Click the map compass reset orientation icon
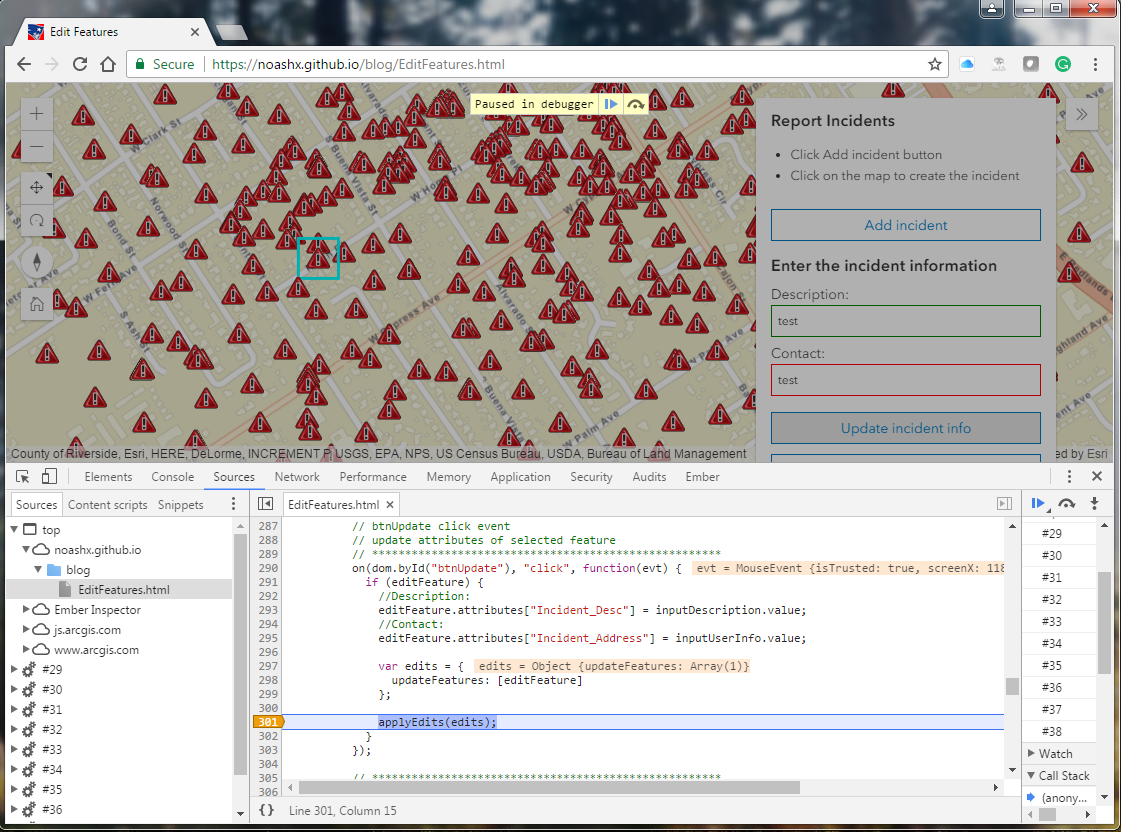1121x832 pixels. coord(36,262)
